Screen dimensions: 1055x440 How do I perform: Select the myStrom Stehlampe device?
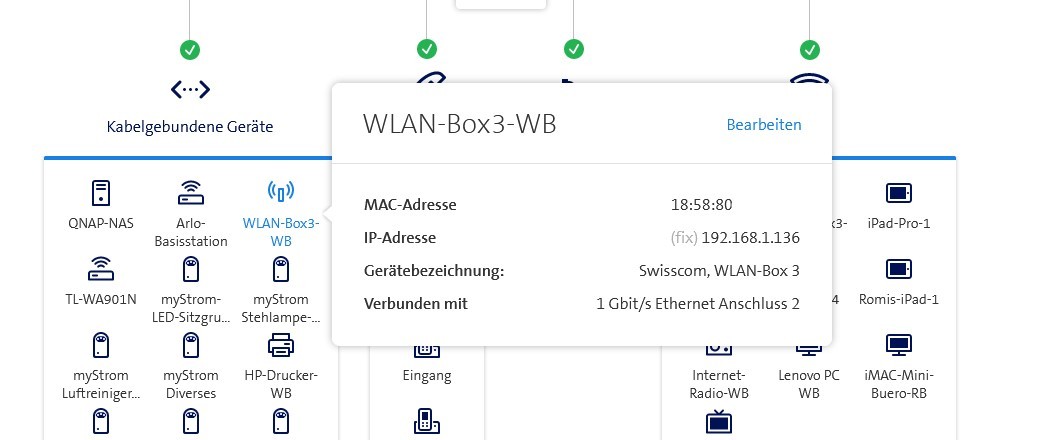[281, 269]
